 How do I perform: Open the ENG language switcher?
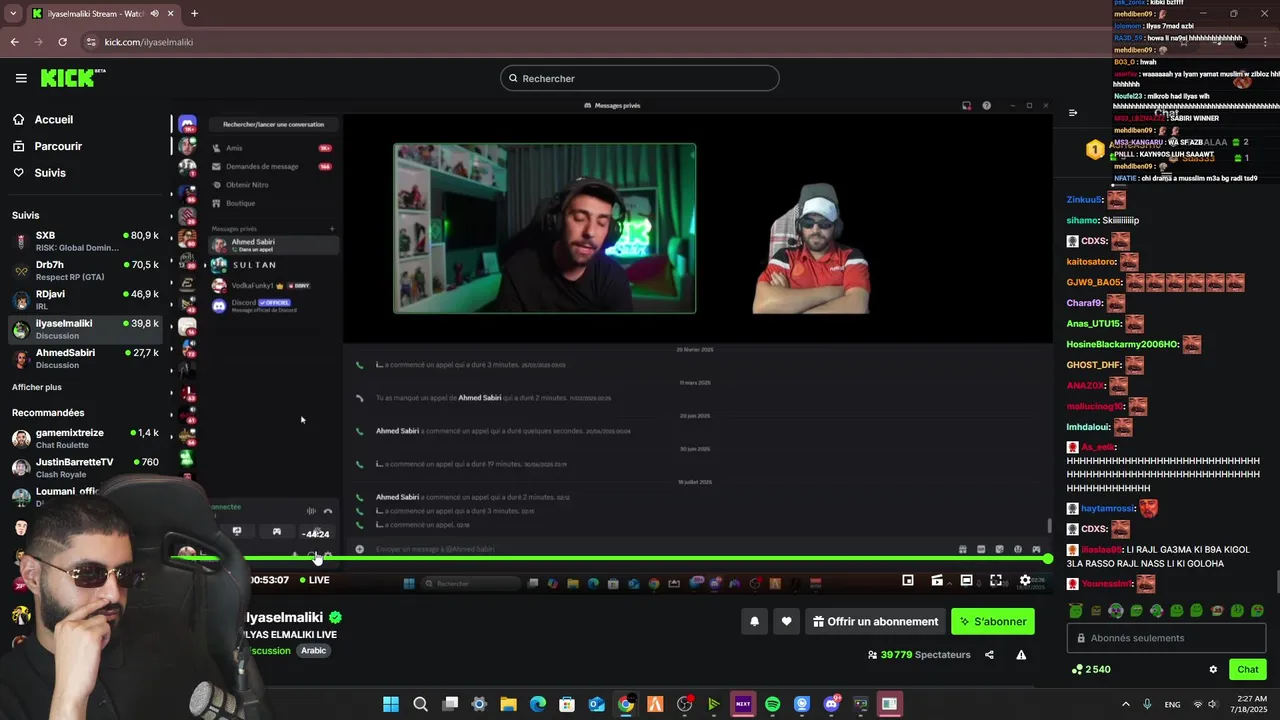click(x=1172, y=704)
